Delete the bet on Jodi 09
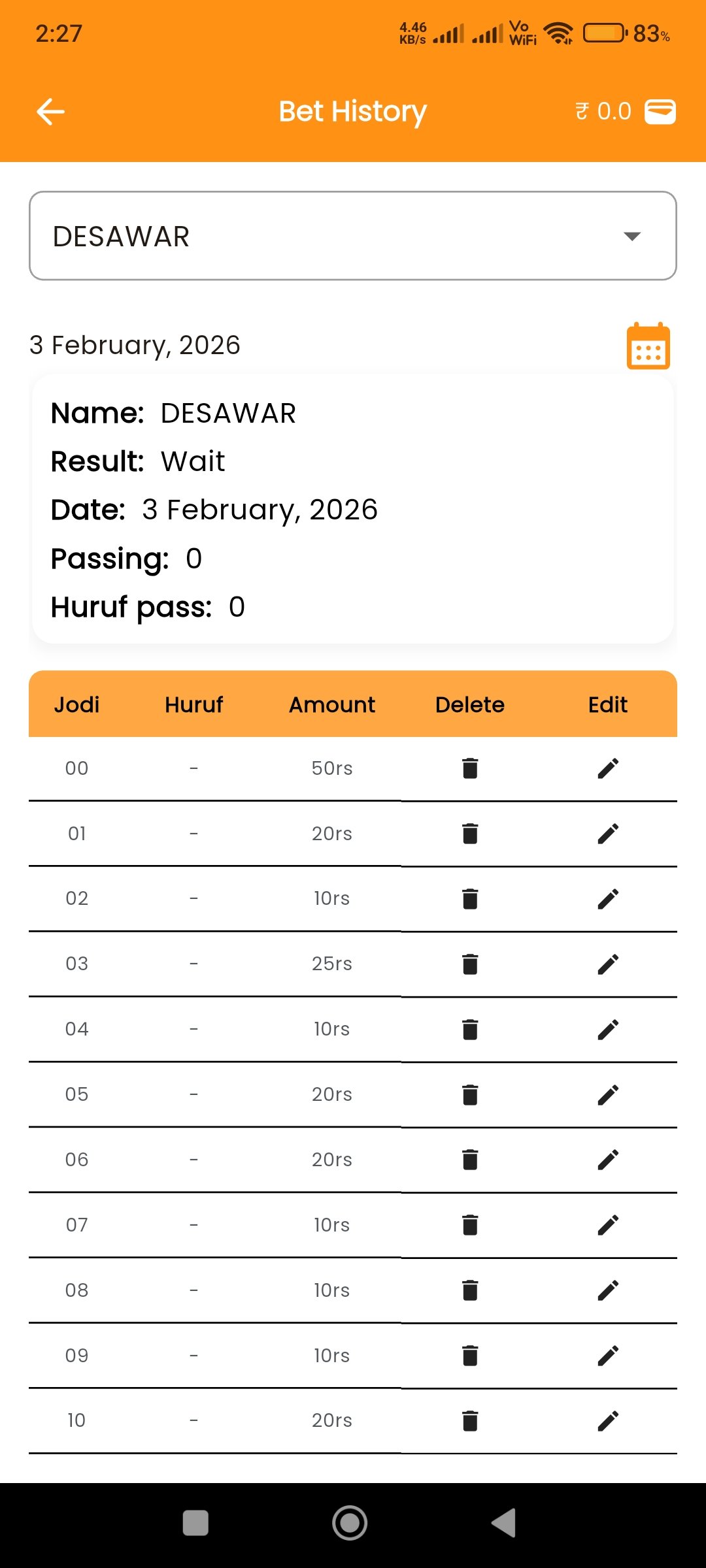The width and height of the screenshot is (706, 1568). (470, 1356)
